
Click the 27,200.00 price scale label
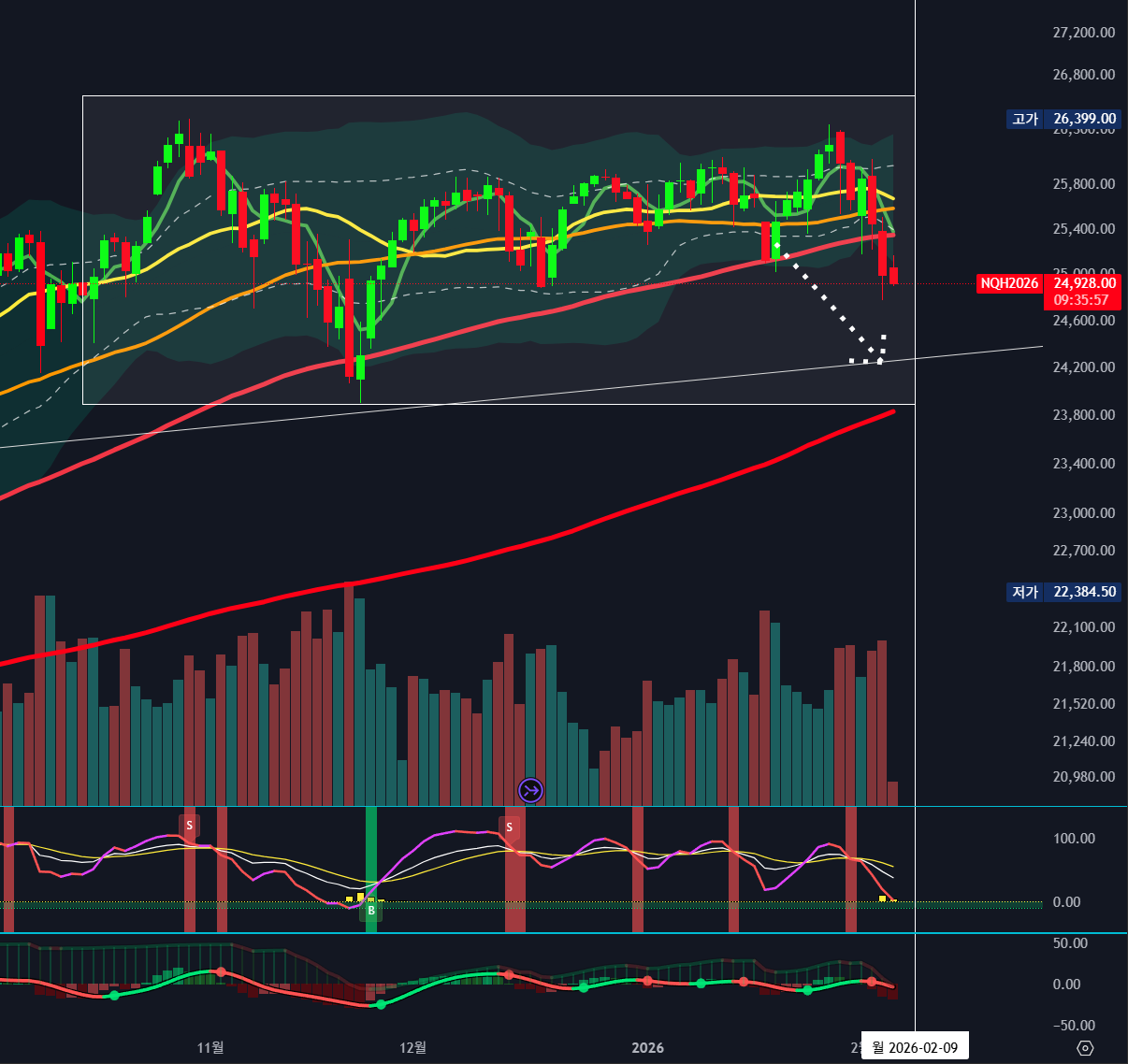point(1083,33)
